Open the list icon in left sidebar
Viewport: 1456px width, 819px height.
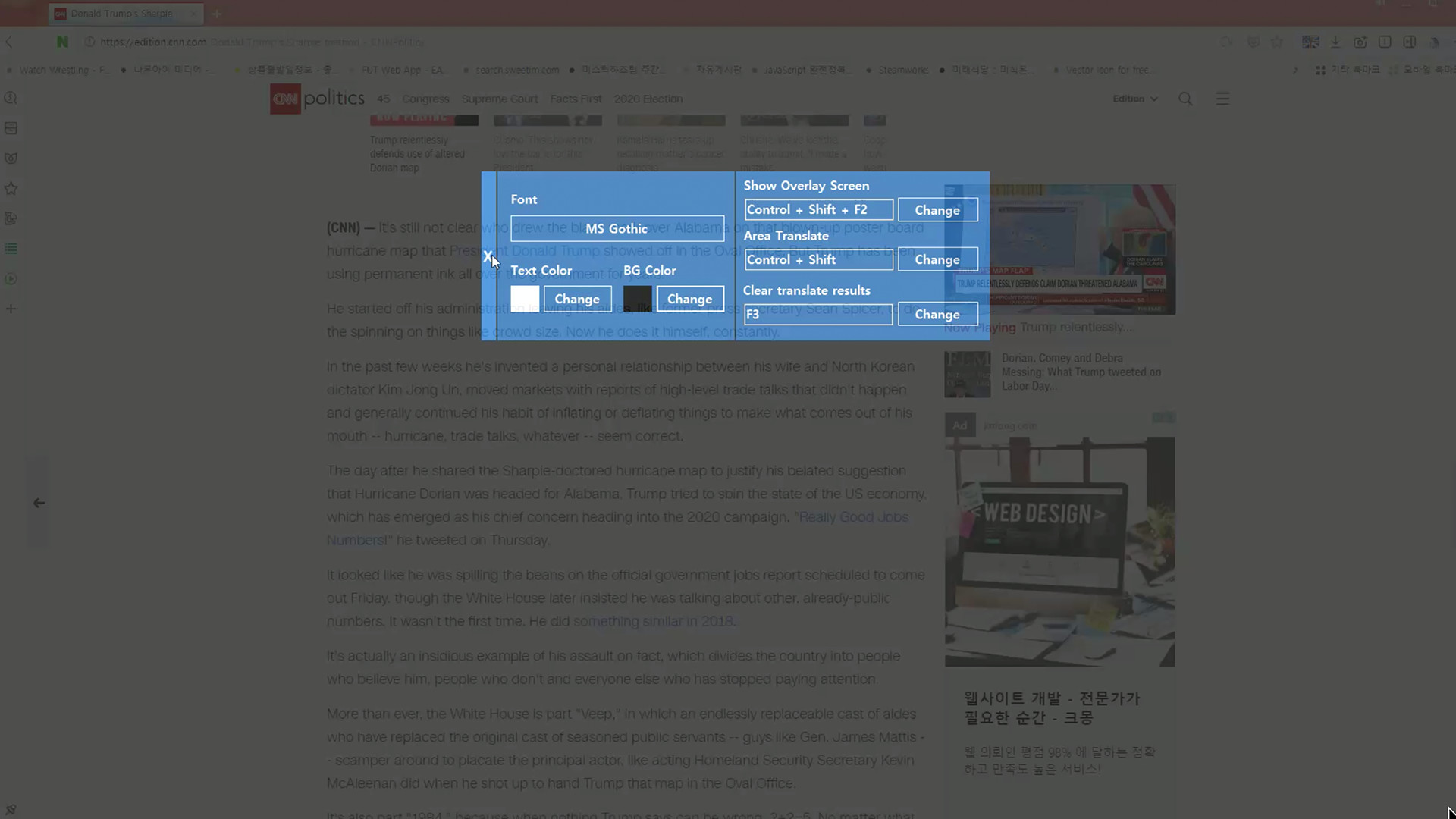(x=11, y=249)
